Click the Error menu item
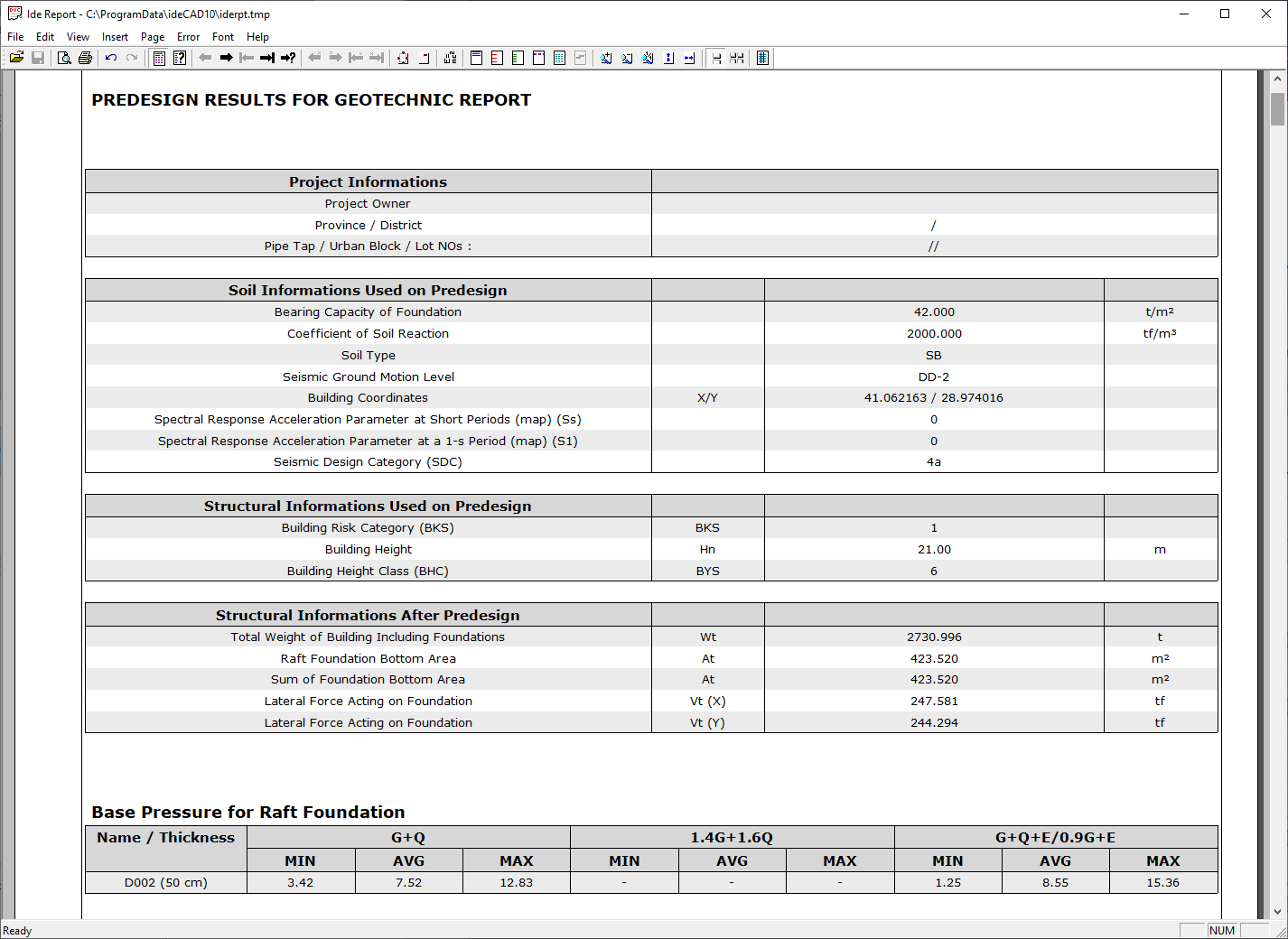Viewport: 1288px width, 939px height. click(188, 37)
